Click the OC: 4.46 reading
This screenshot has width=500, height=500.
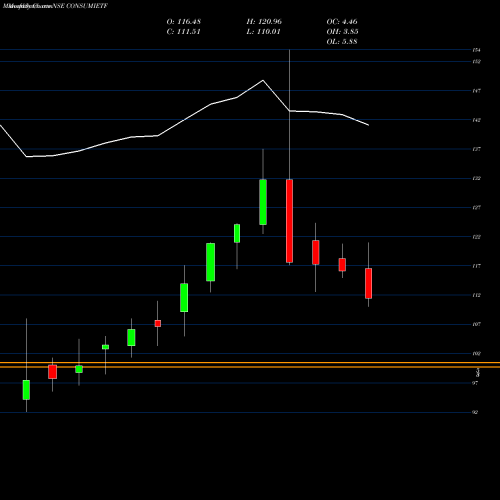tap(342, 22)
